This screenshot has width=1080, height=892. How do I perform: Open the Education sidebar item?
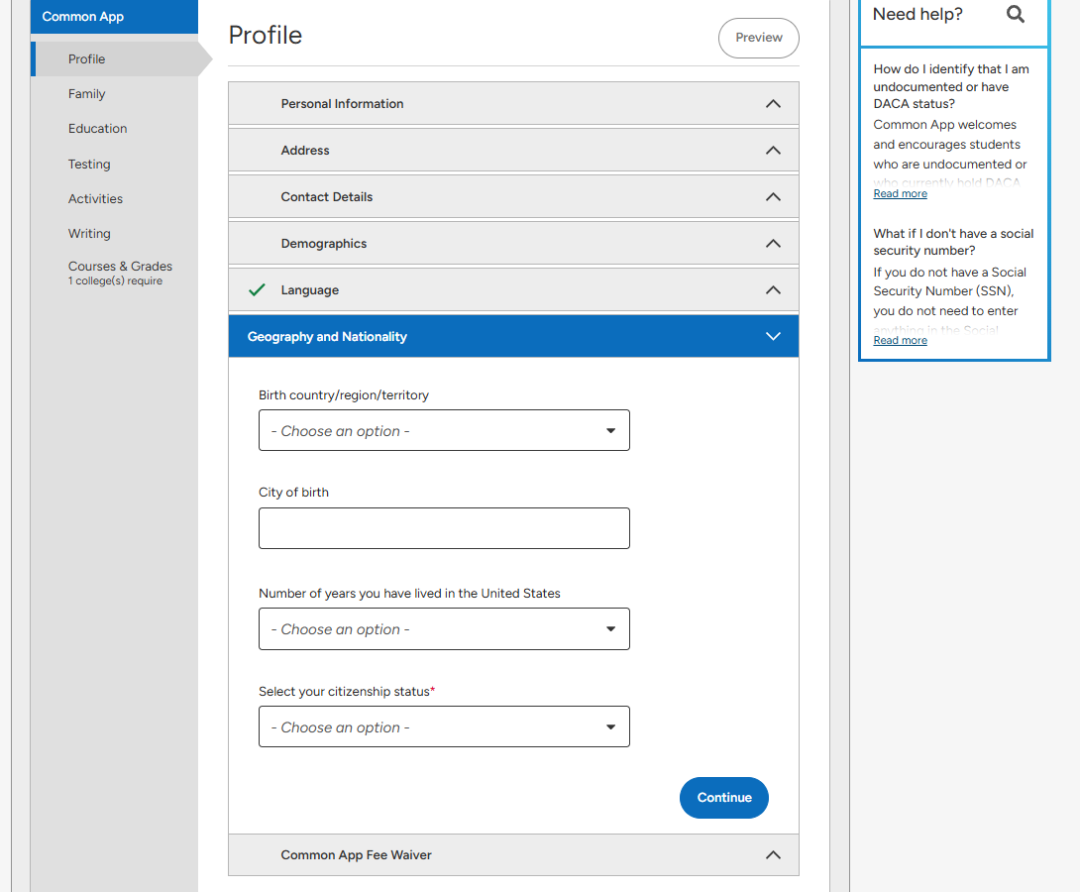coord(97,129)
